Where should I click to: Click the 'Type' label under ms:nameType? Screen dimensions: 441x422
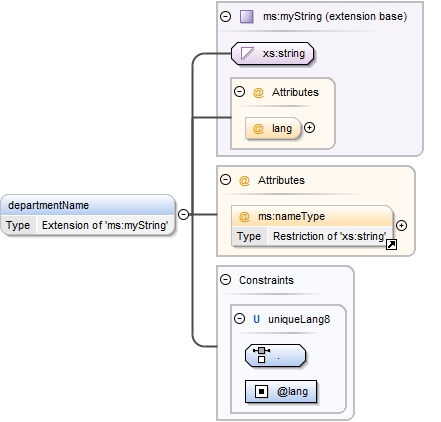[249, 236]
